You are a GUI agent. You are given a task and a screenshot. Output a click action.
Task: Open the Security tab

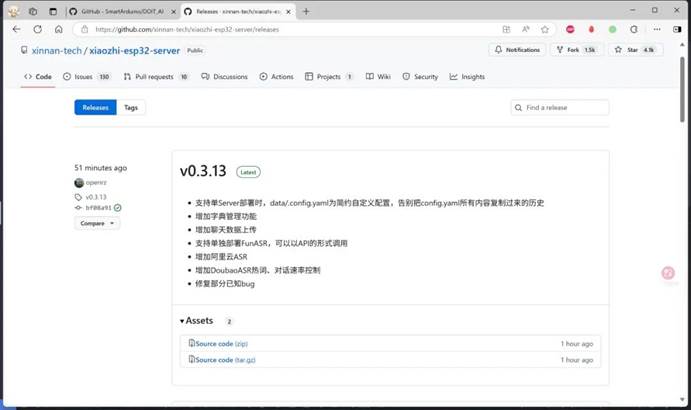[420, 77]
